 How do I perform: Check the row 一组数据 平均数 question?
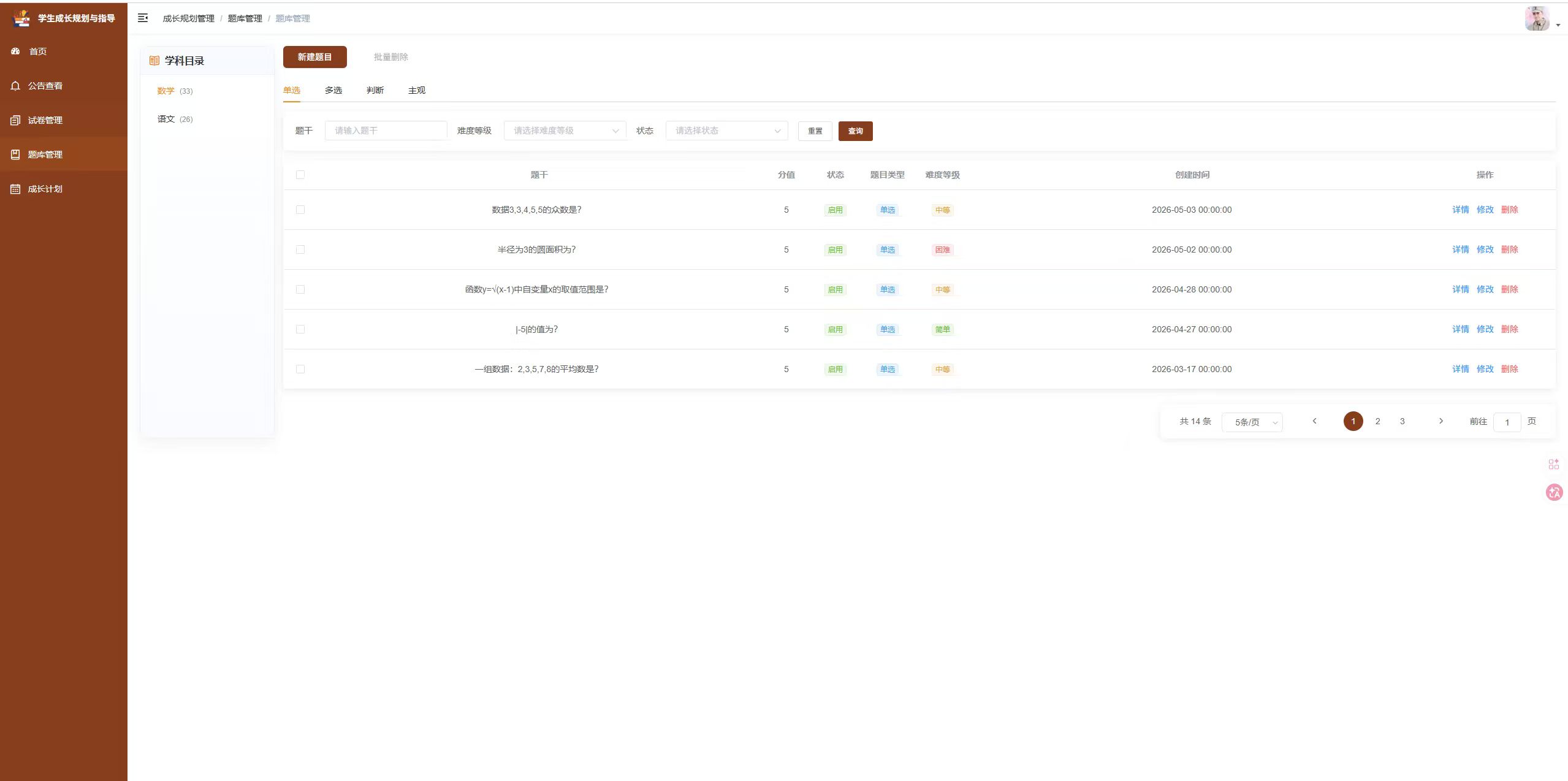pyautogui.click(x=300, y=369)
